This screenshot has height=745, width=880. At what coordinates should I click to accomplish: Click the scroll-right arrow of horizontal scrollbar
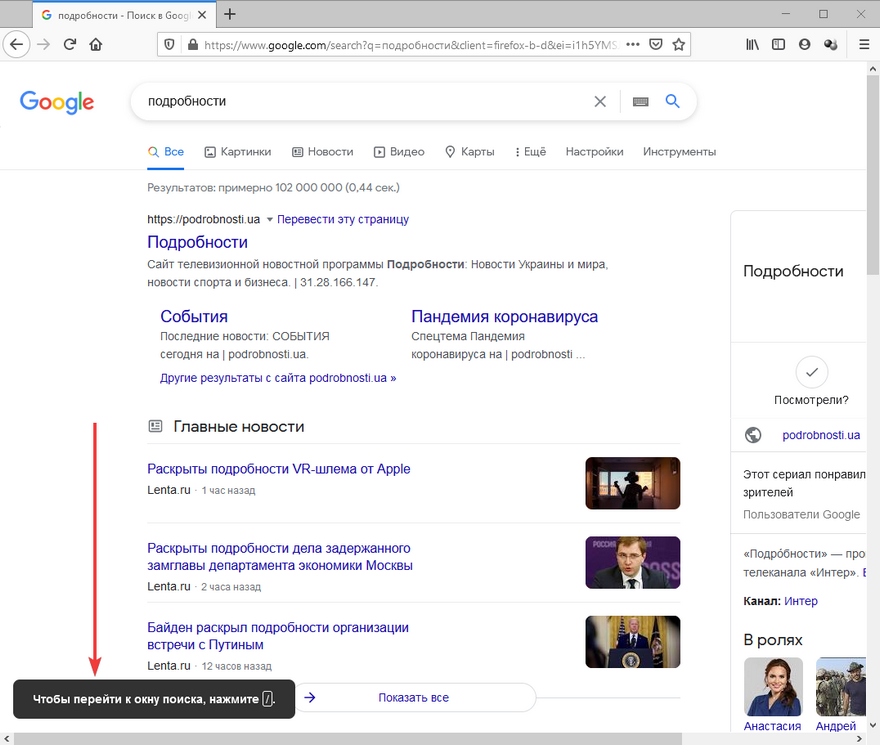pos(860,739)
